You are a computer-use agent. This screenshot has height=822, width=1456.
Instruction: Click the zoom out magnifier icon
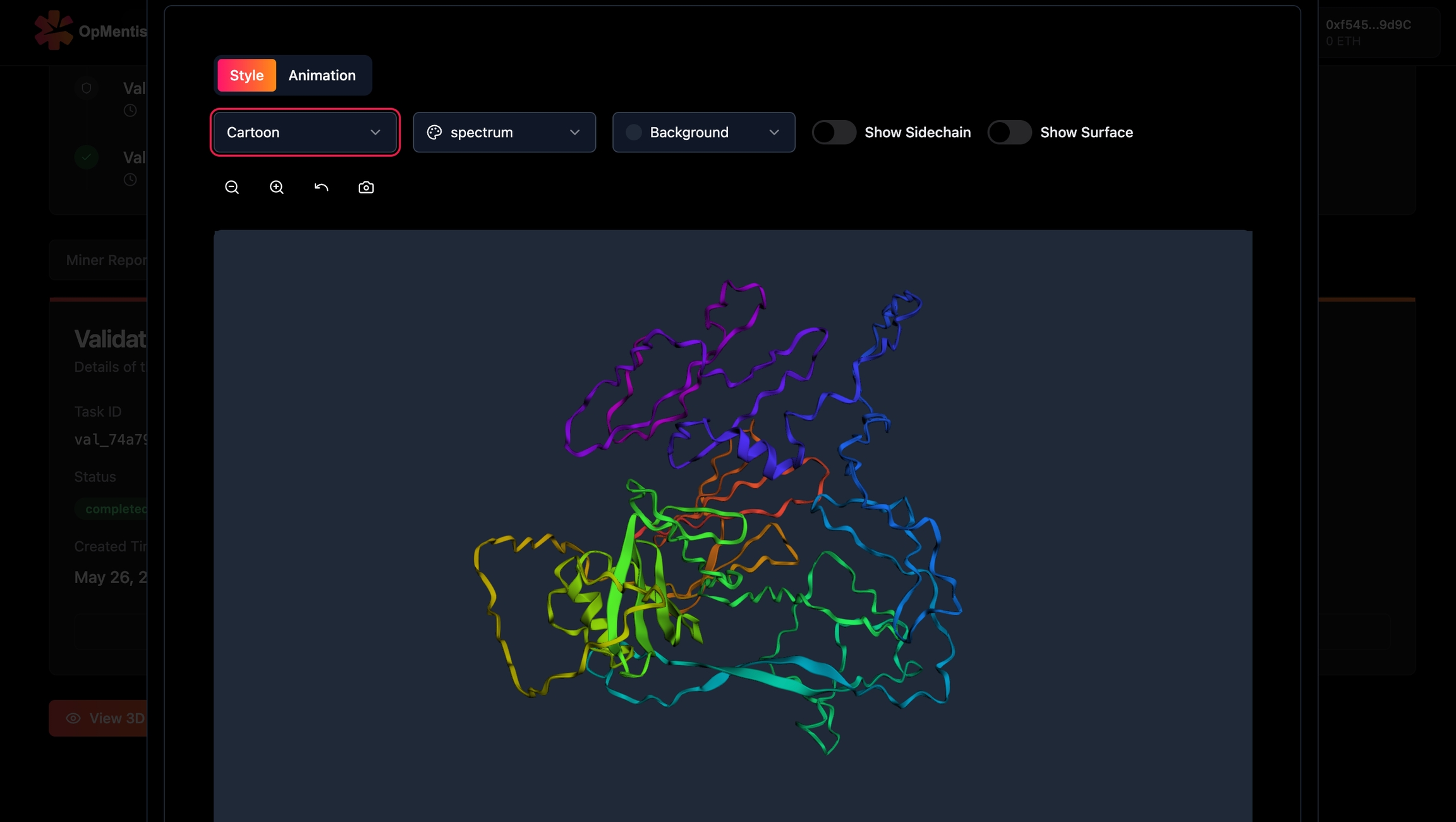tap(232, 187)
